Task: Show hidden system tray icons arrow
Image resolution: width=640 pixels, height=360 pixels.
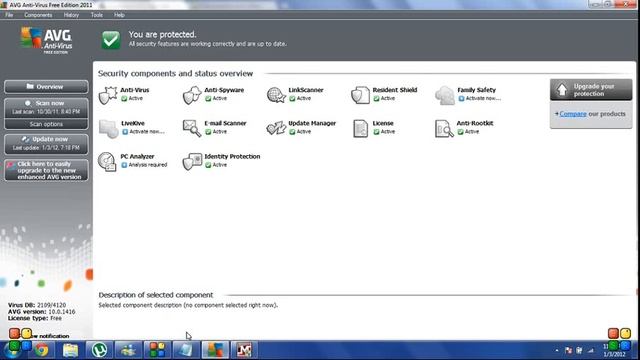Action: [557, 350]
